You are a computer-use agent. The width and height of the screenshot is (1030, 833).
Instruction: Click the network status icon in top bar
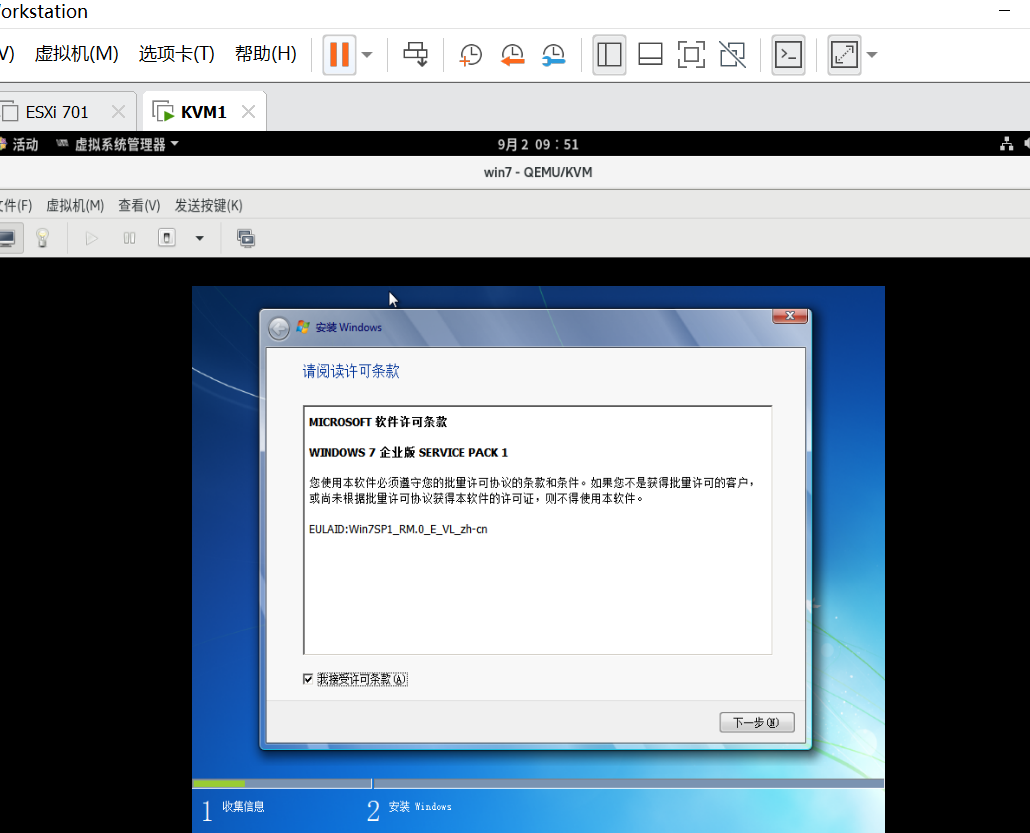click(x=1006, y=145)
